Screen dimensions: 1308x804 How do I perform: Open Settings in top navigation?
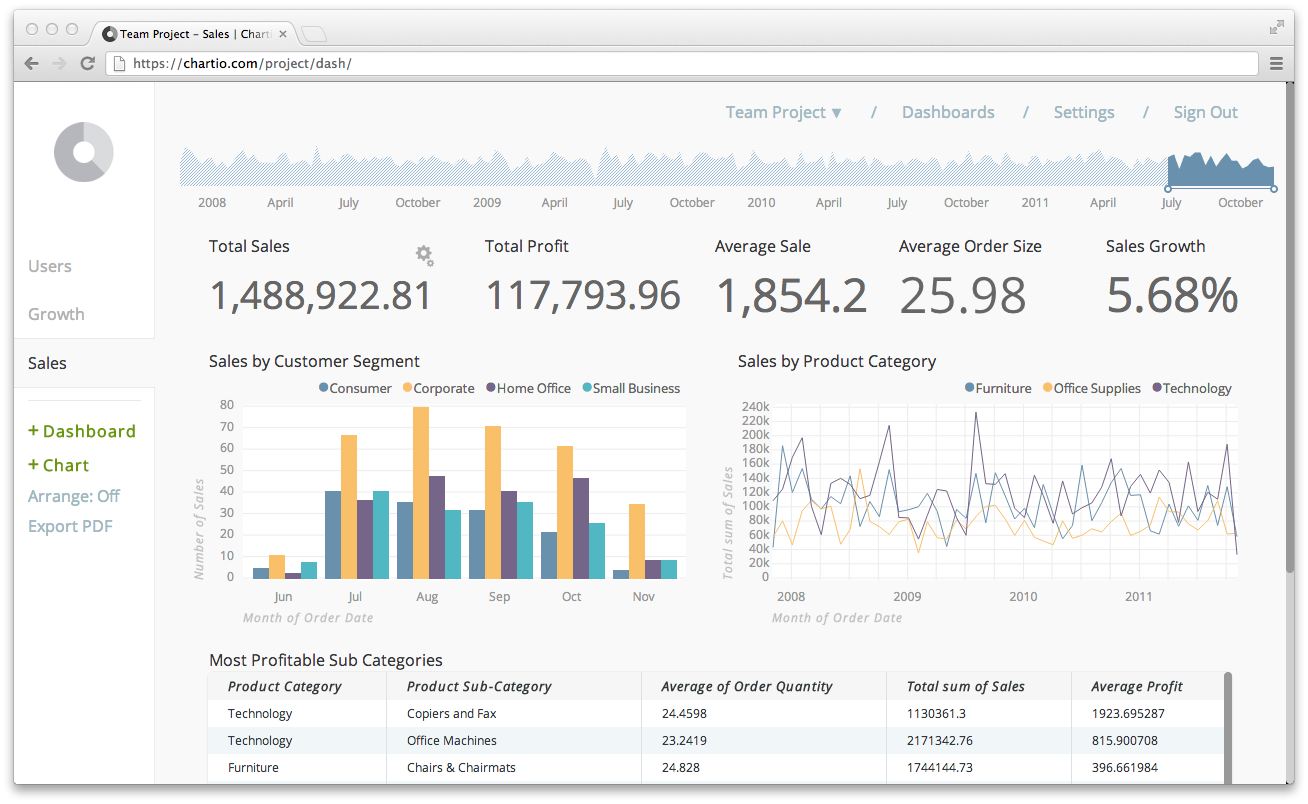tap(1084, 112)
